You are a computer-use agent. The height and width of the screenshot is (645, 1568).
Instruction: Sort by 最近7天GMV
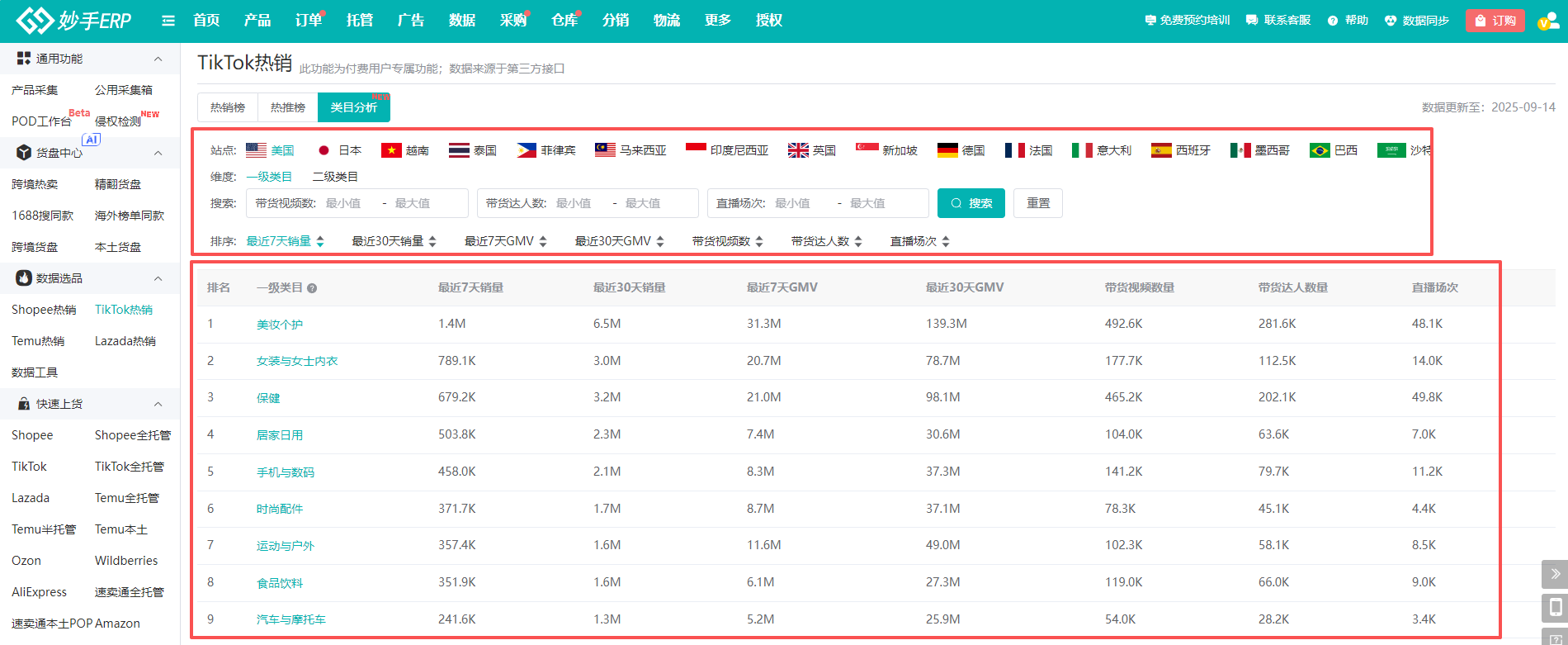click(x=506, y=241)
